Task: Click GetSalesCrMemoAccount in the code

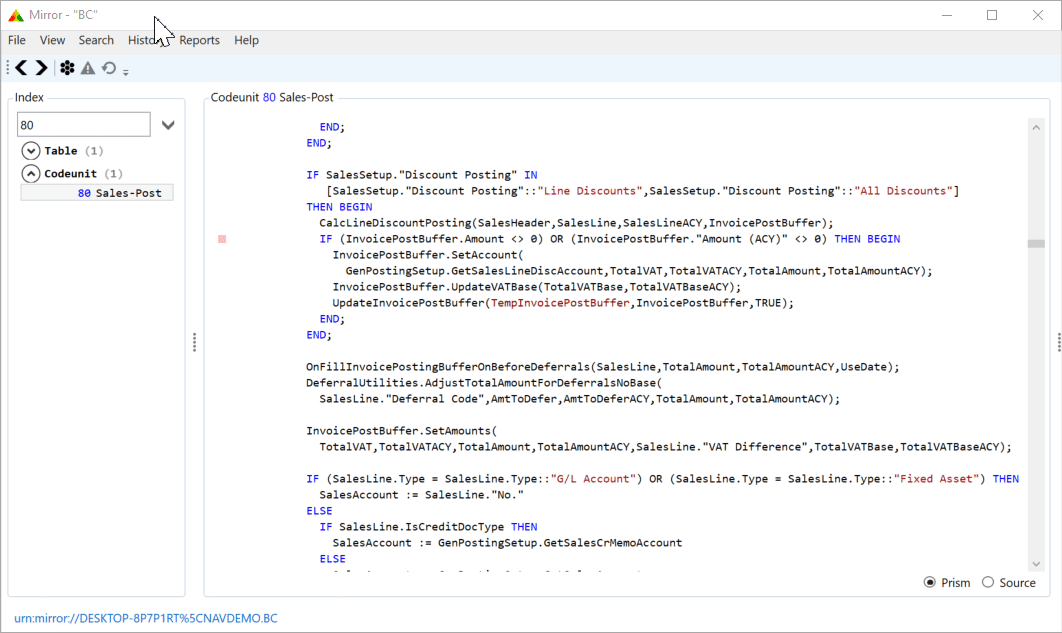Action: pyautogui.click(x=613, y=543)
